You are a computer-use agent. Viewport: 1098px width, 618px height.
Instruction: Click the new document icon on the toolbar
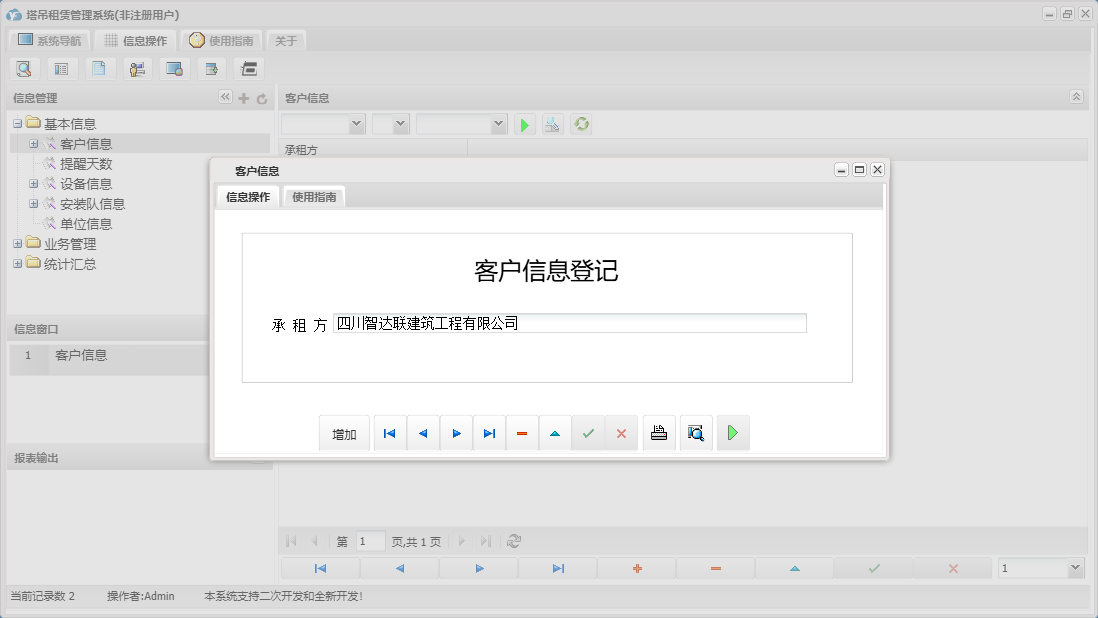[99, 68]
